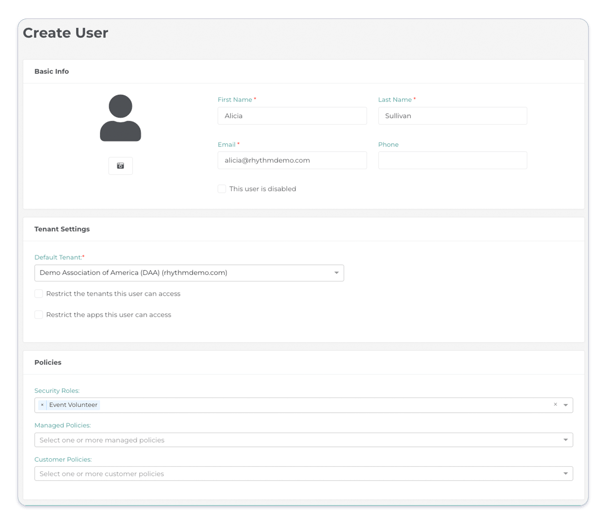Click the Customer Policies label

(63, 459)
